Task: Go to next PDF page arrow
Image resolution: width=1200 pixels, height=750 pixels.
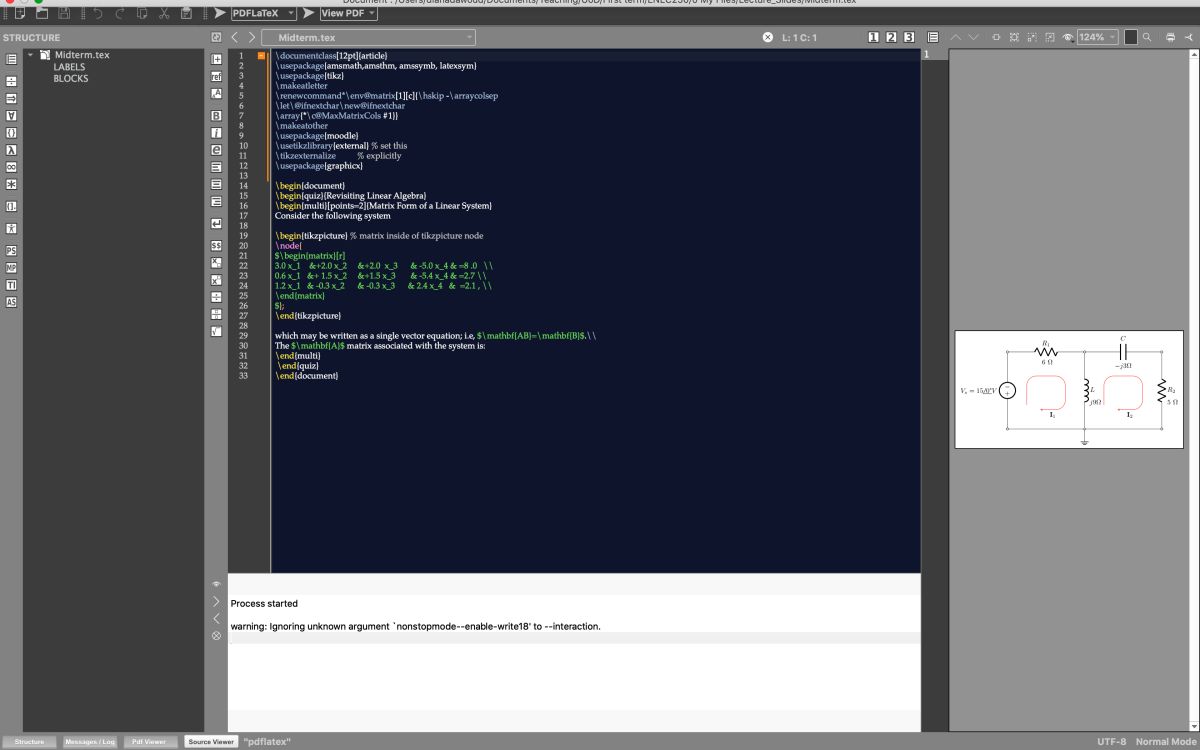Action: 974,37
